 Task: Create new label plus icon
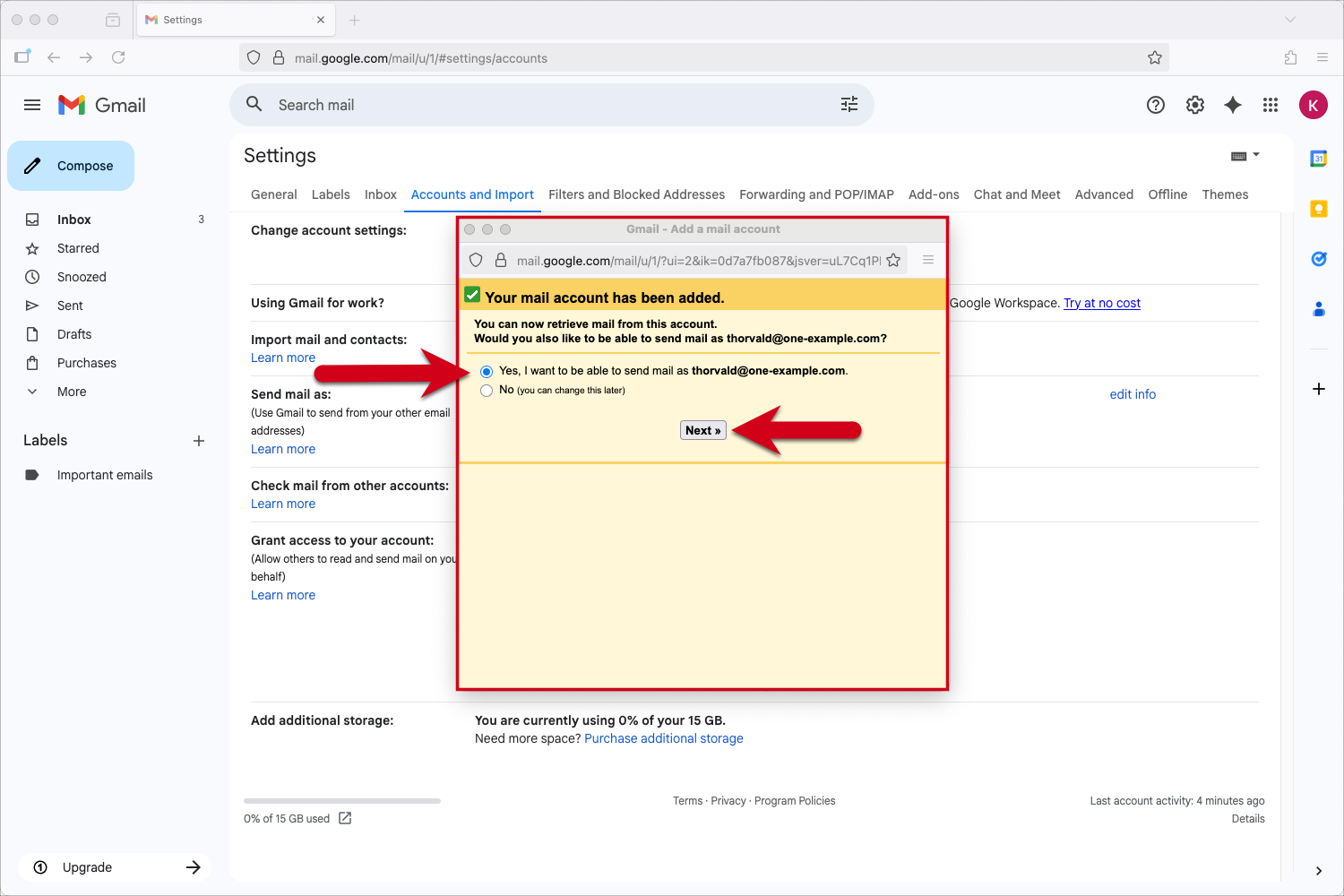[199, 441]
